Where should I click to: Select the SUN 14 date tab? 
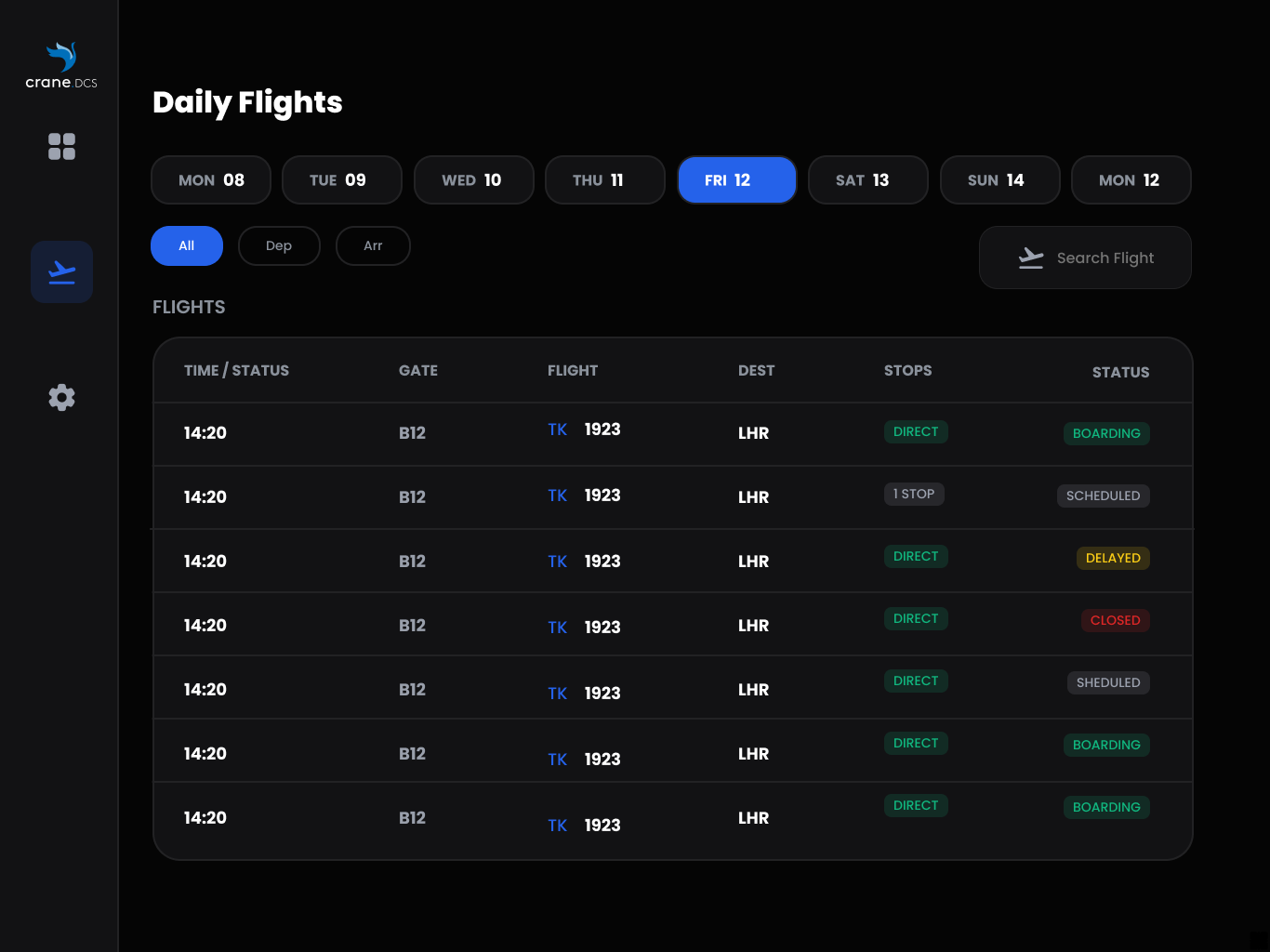point(1000,179)
